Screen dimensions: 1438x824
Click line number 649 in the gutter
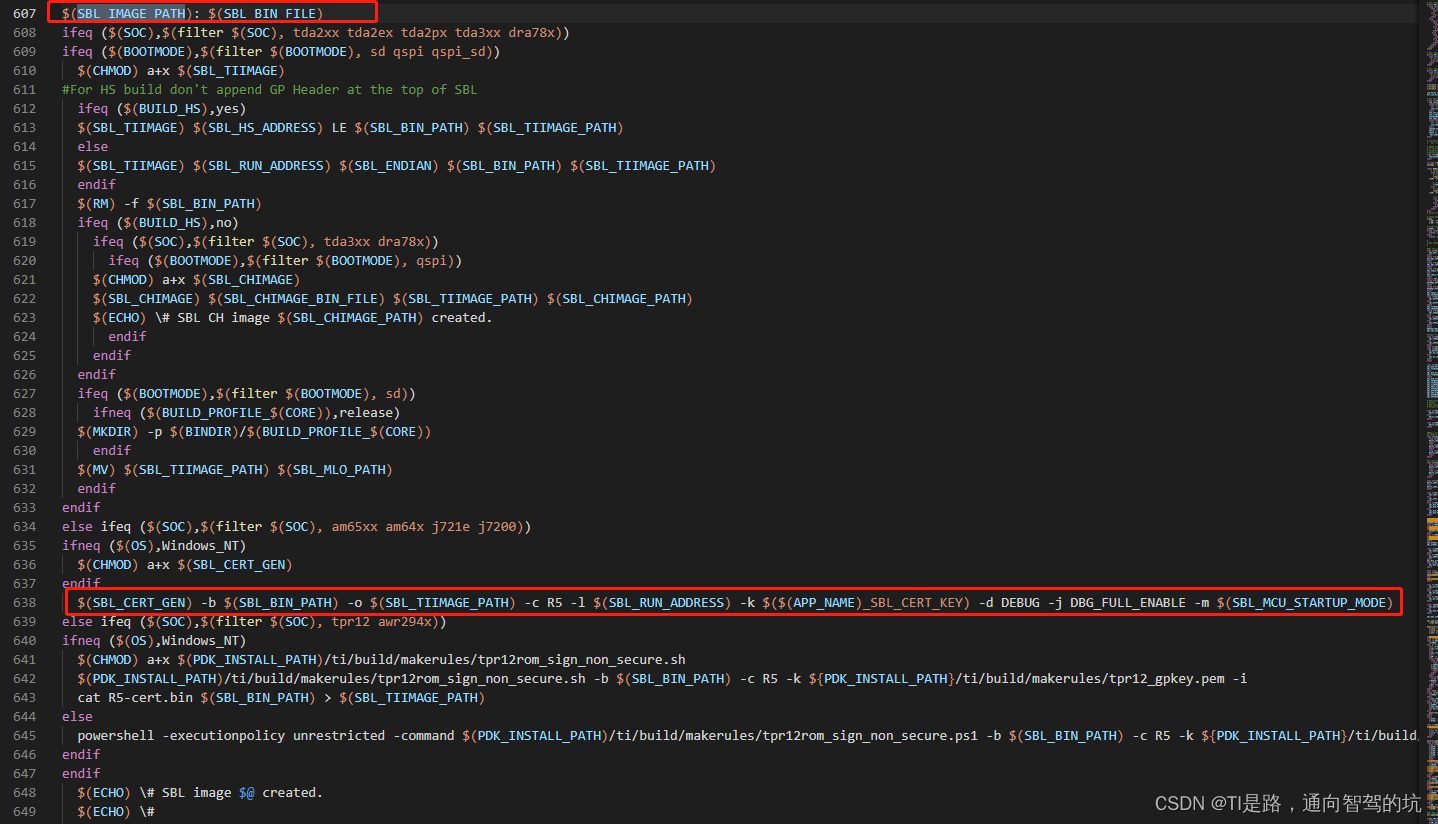(24, 811)
